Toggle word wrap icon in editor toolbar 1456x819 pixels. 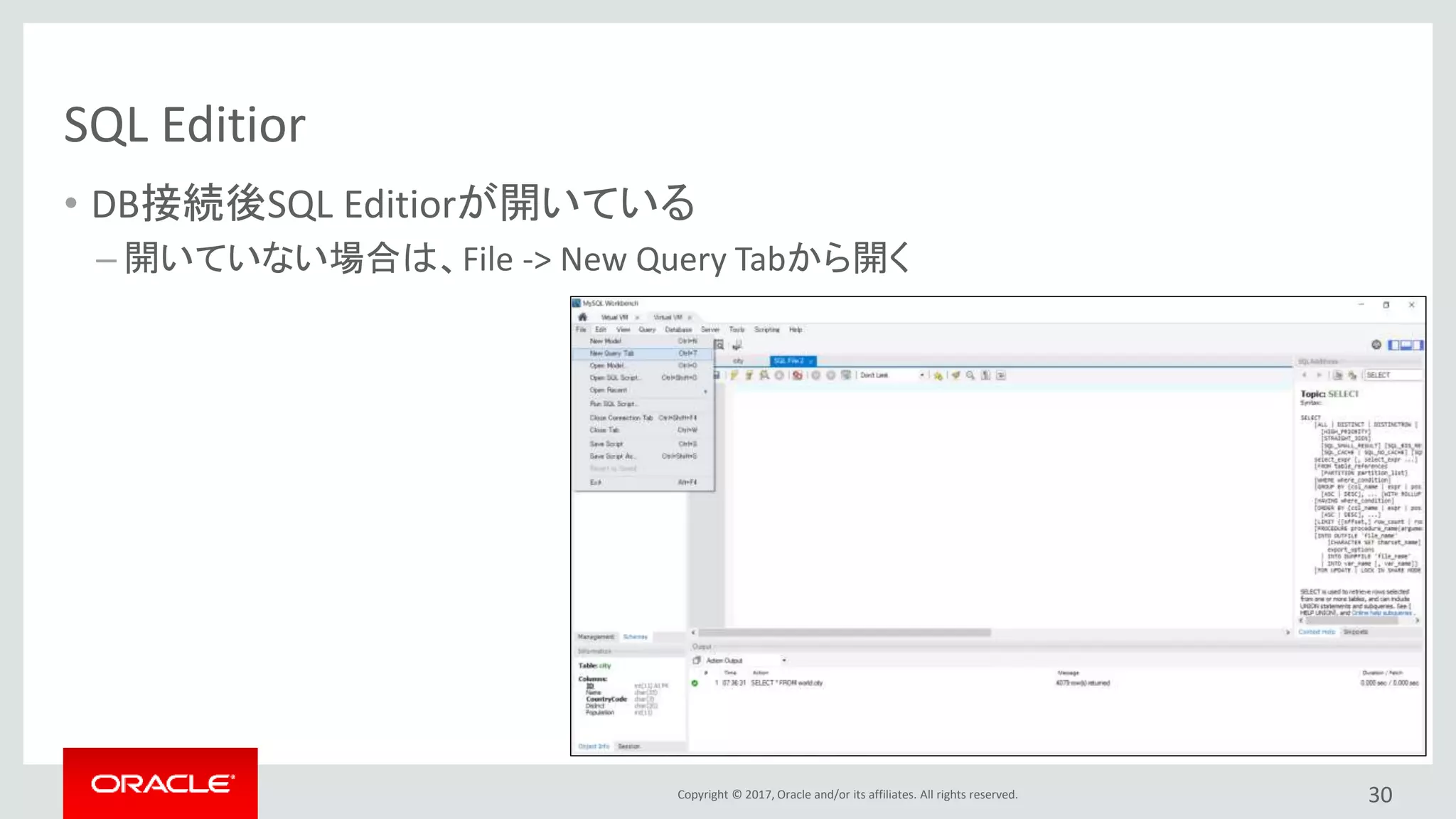tap(1001, 375)
